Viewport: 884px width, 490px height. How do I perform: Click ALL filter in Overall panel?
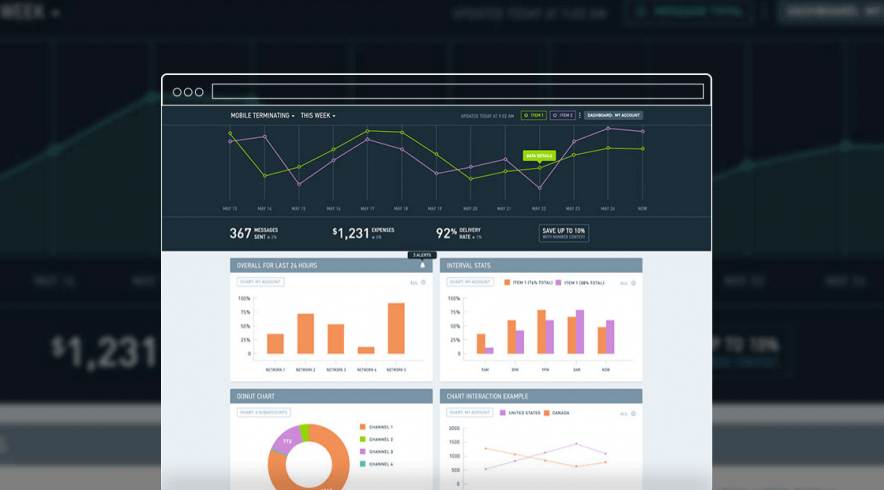click(x=414, y=282)
